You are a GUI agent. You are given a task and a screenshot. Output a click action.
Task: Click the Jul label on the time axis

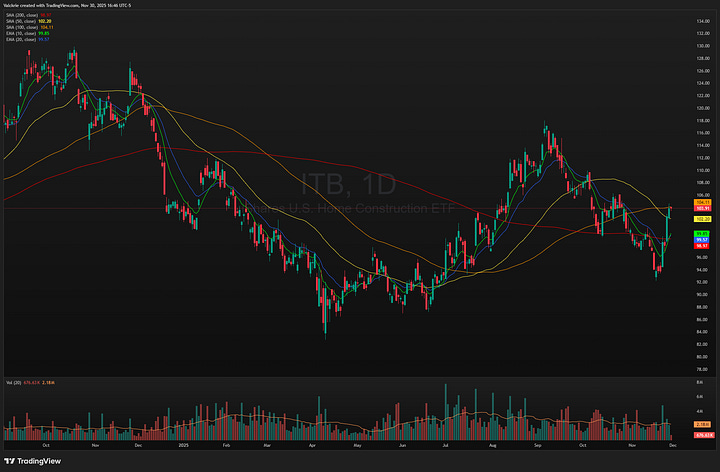[445, 445]
